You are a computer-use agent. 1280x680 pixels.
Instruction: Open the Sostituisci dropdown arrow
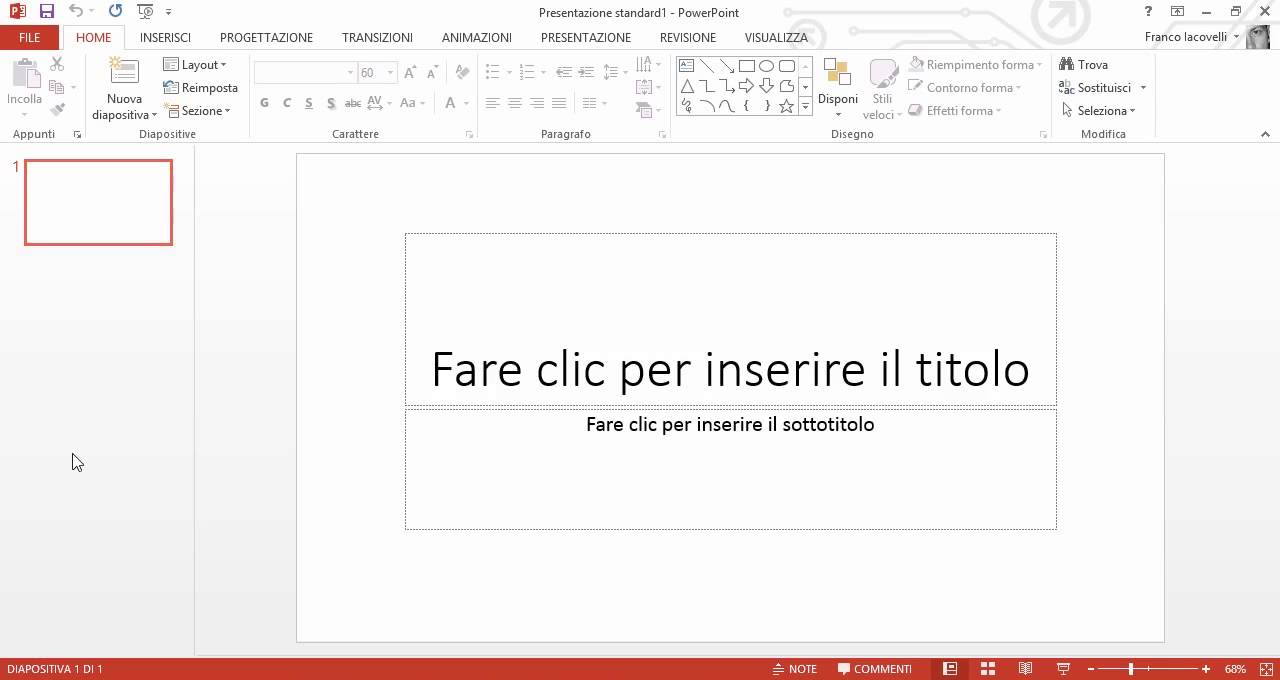[1143, 88]
